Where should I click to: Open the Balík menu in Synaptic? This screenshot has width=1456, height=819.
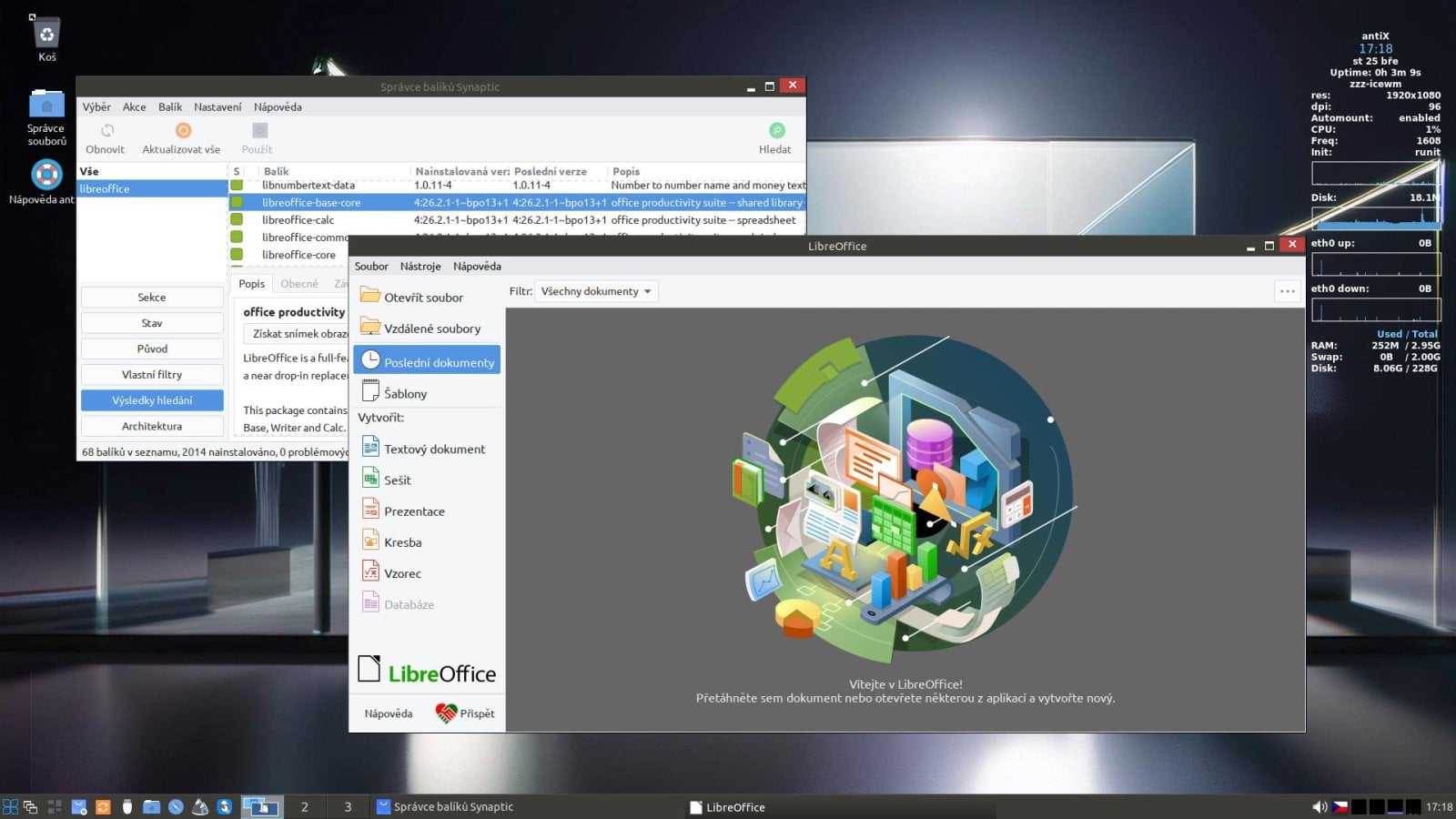[x=170, y=106]
